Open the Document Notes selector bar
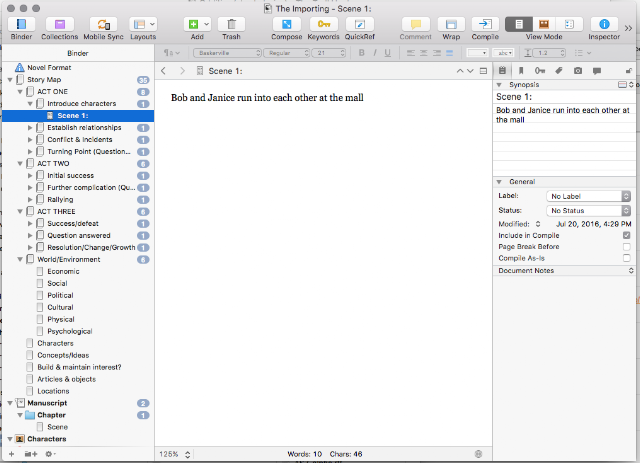 [564, 271]
